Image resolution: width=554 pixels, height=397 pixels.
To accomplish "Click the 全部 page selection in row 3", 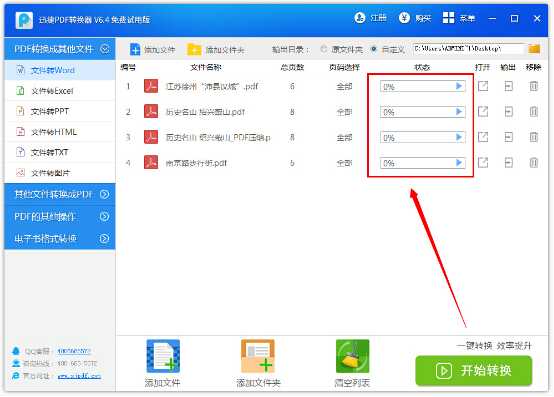I will point(344,137).
